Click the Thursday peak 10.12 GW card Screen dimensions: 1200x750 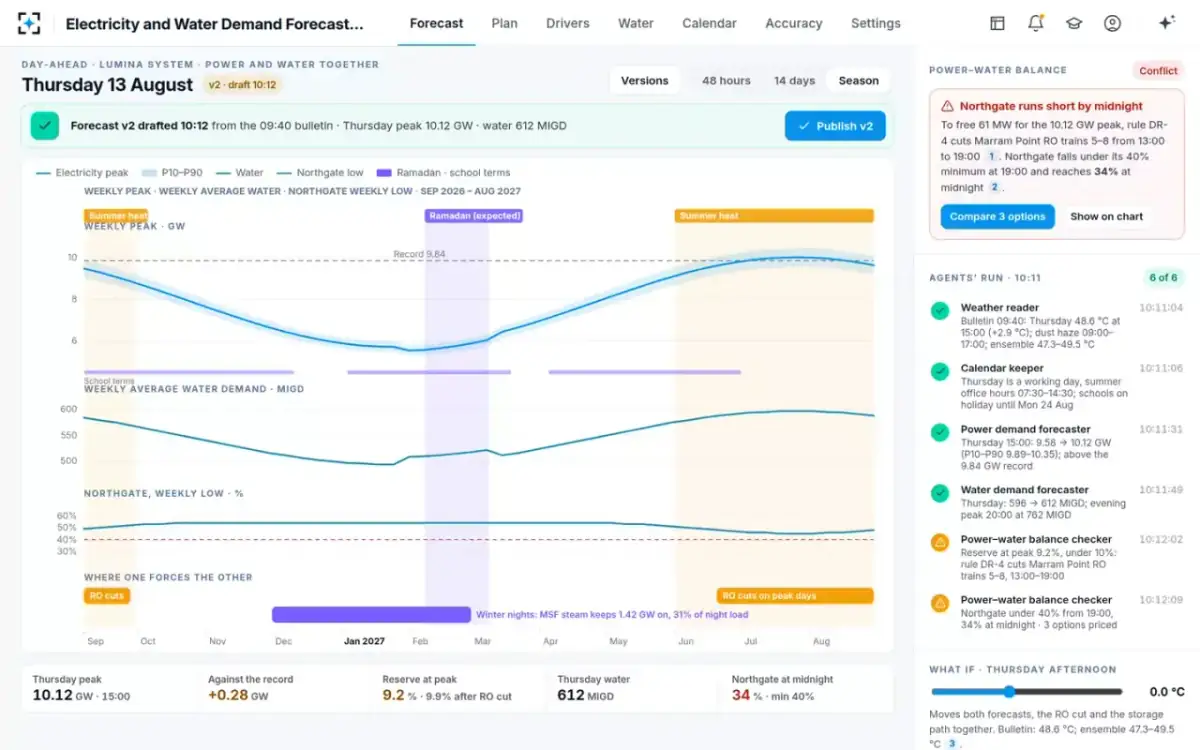pos(110,687)
